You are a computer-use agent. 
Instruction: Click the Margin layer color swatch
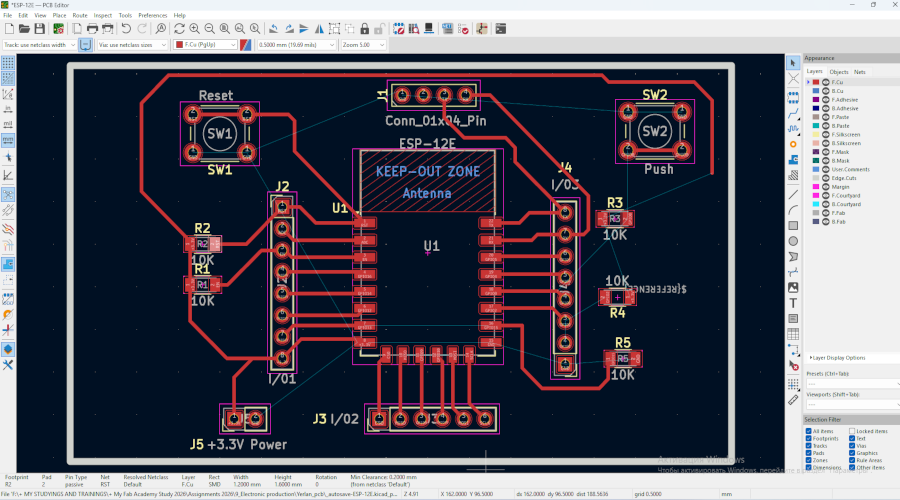[x=816, y=187]
